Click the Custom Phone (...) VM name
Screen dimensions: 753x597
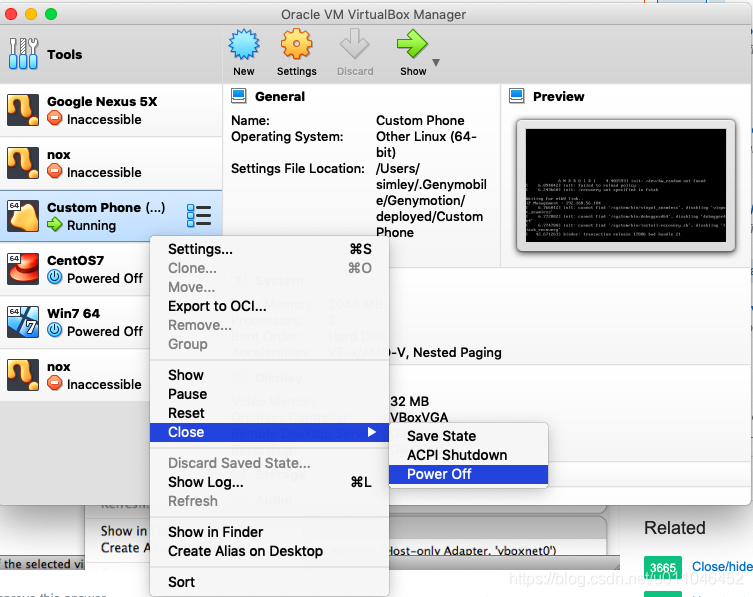pyautogui.click(x=106, y=207)
